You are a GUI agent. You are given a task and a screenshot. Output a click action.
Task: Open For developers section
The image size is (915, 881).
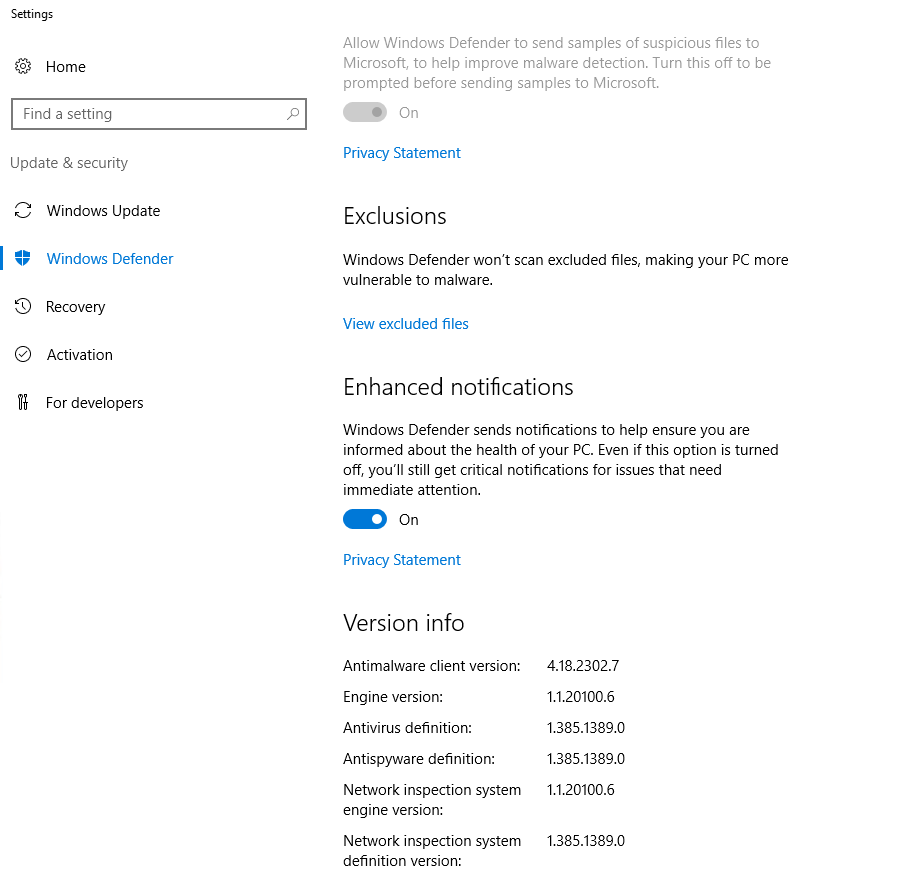pyautogui.click(x=95, y=403)
